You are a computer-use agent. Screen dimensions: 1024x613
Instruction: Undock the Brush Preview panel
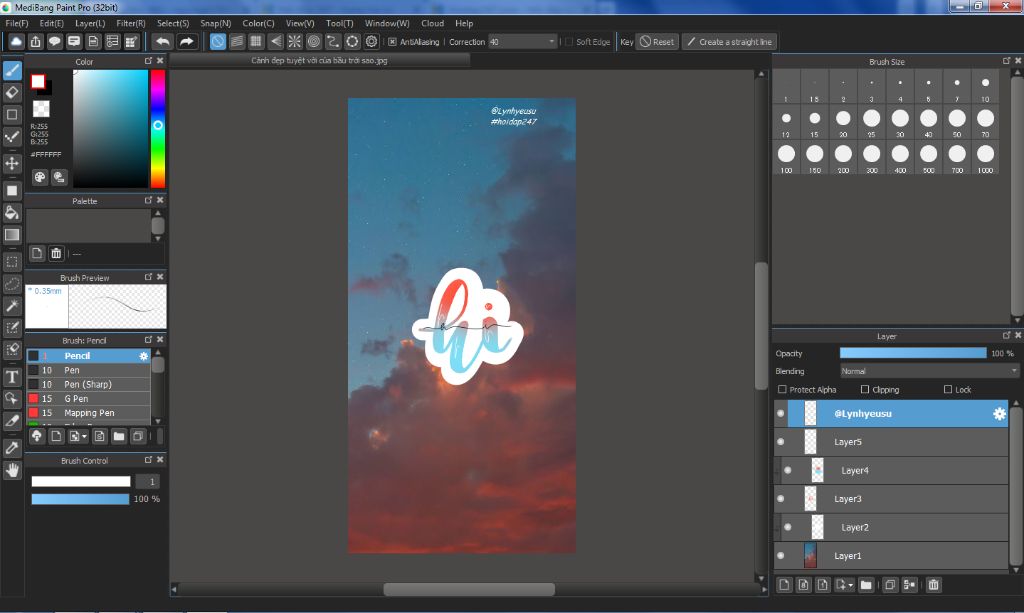click(148, 277)
